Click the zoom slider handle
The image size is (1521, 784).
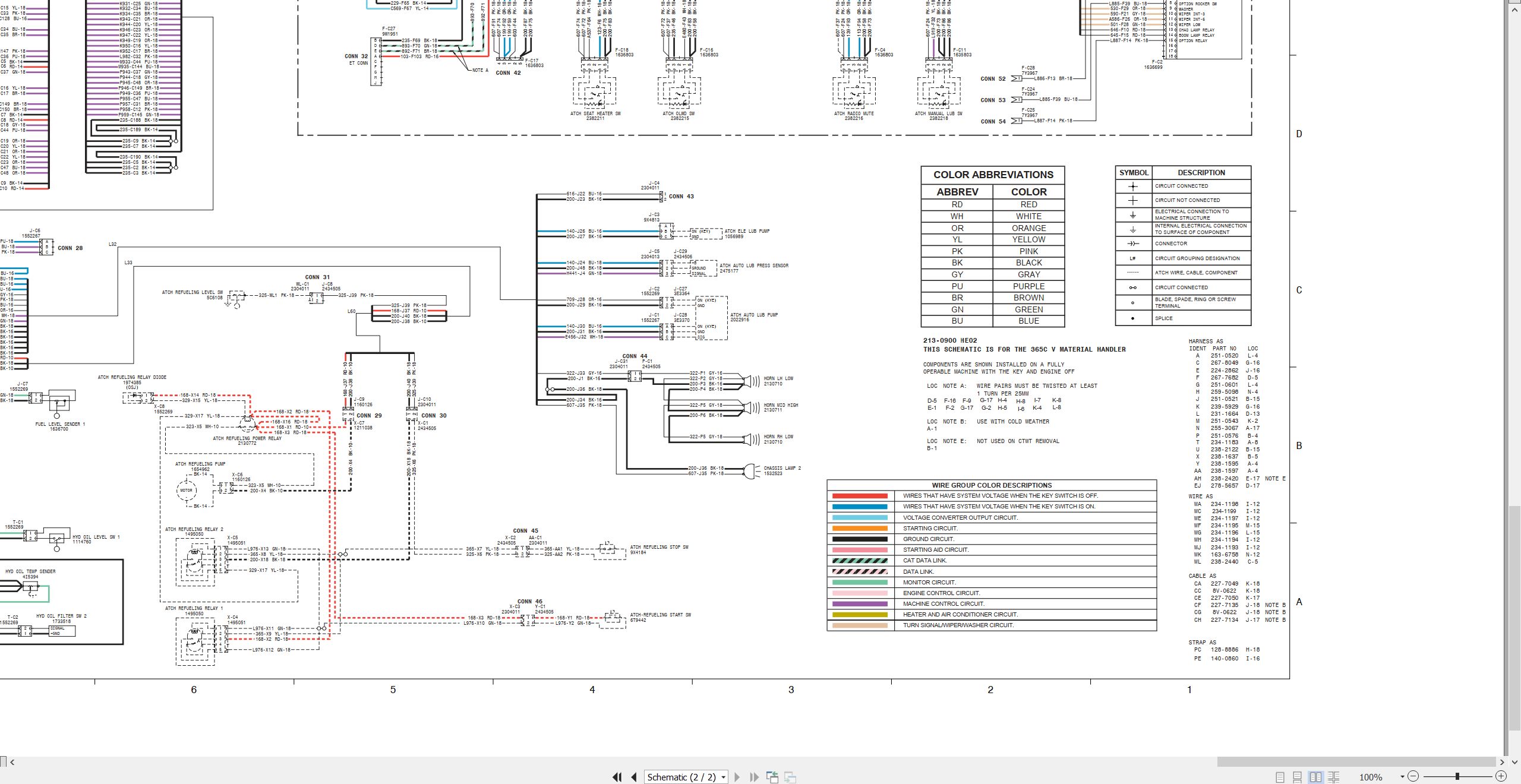[1457, 776]
